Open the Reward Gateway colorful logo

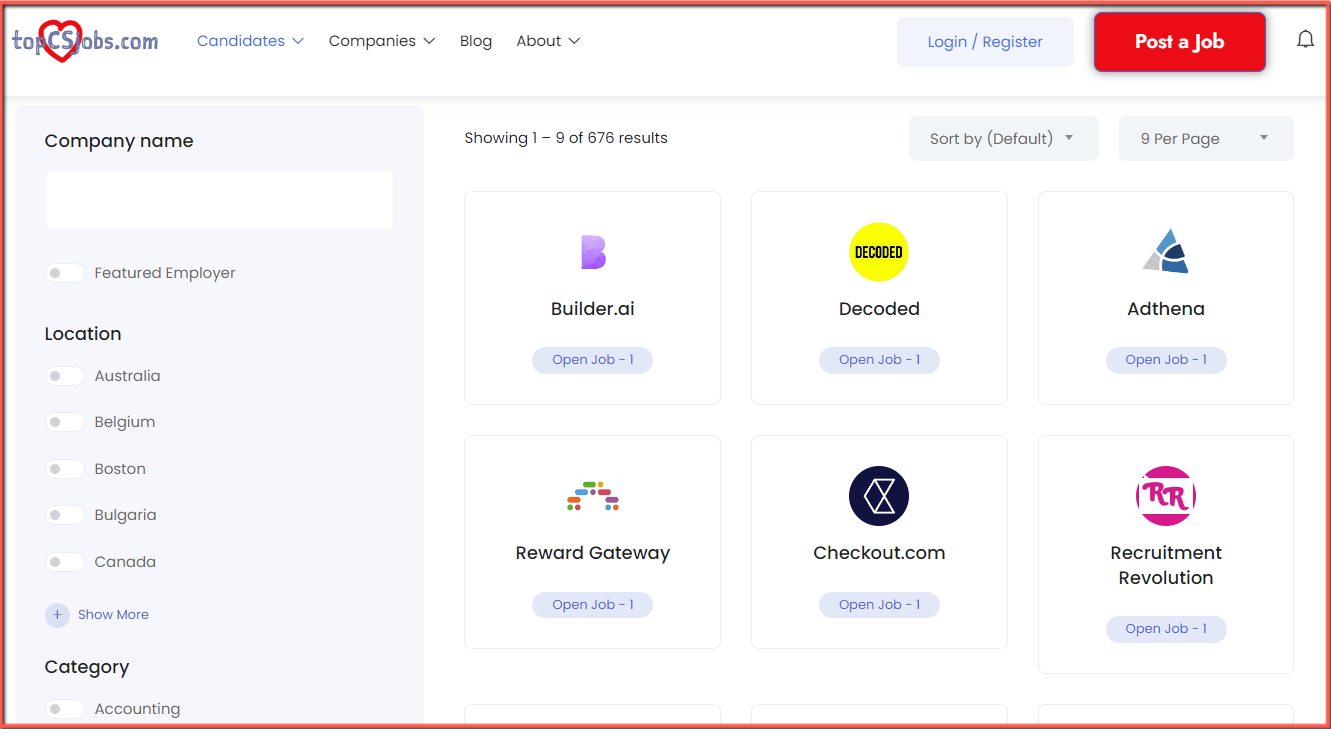[x=593, y=496]
